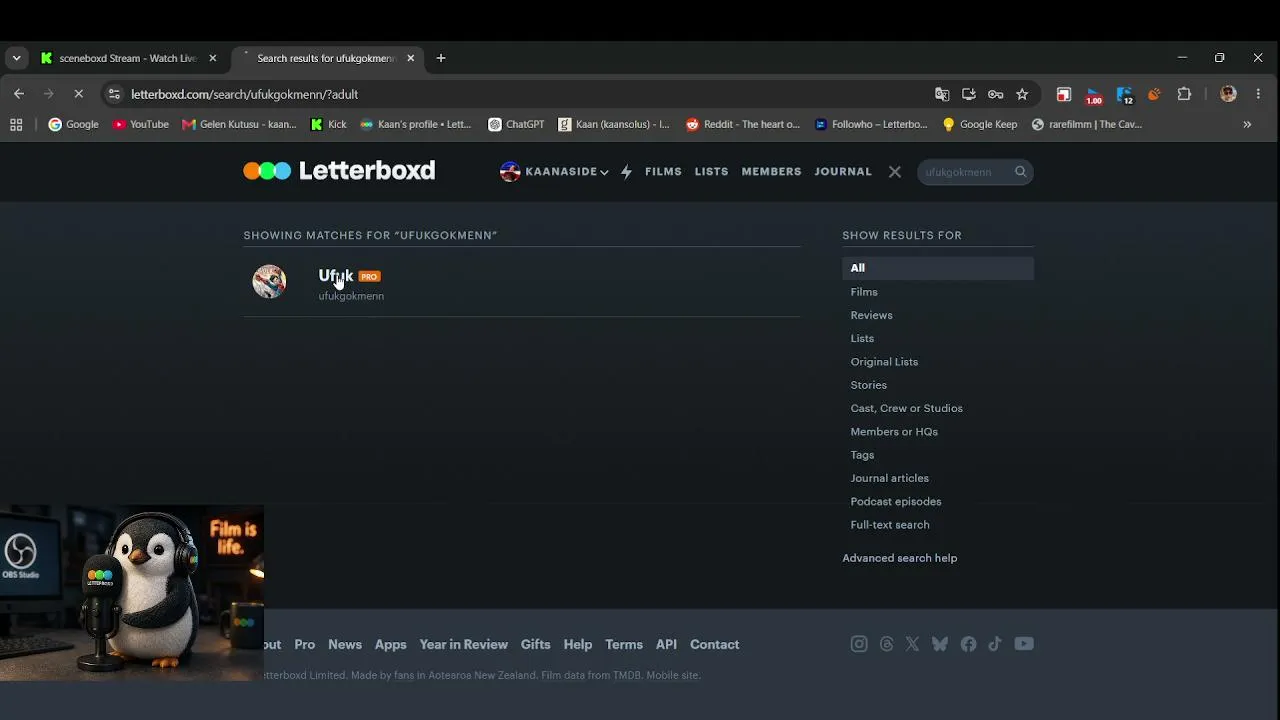Click the PRO badge next to Ufuk
Viewport: 1280px width, 720px height.
369,277
